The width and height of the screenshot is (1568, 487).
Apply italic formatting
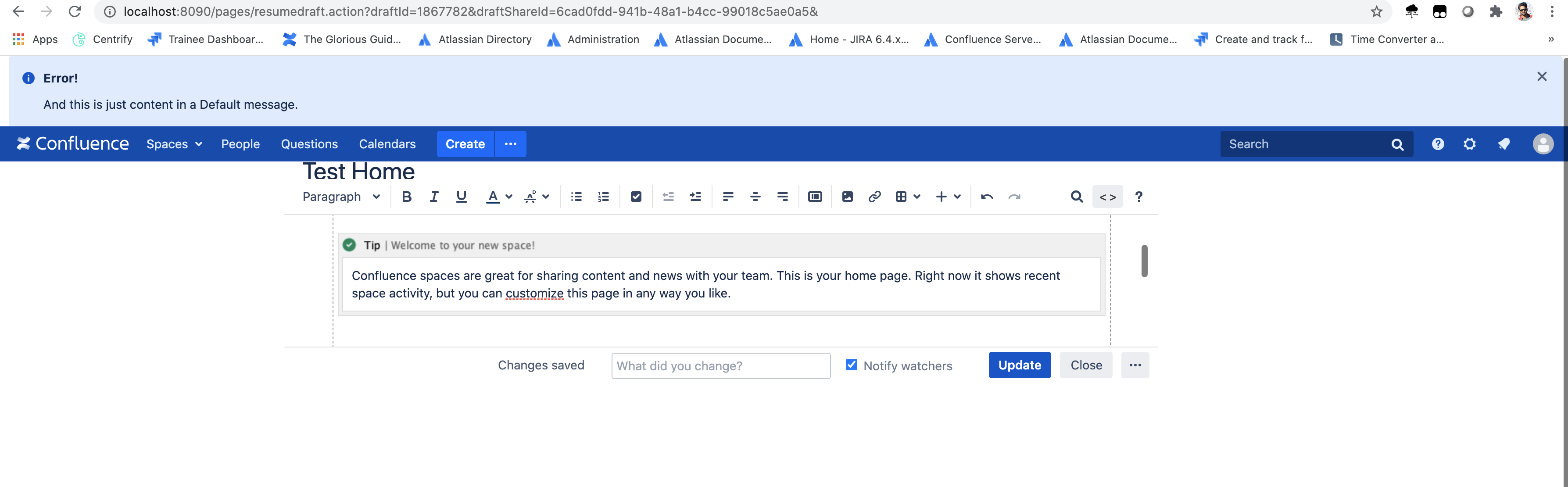434,197
